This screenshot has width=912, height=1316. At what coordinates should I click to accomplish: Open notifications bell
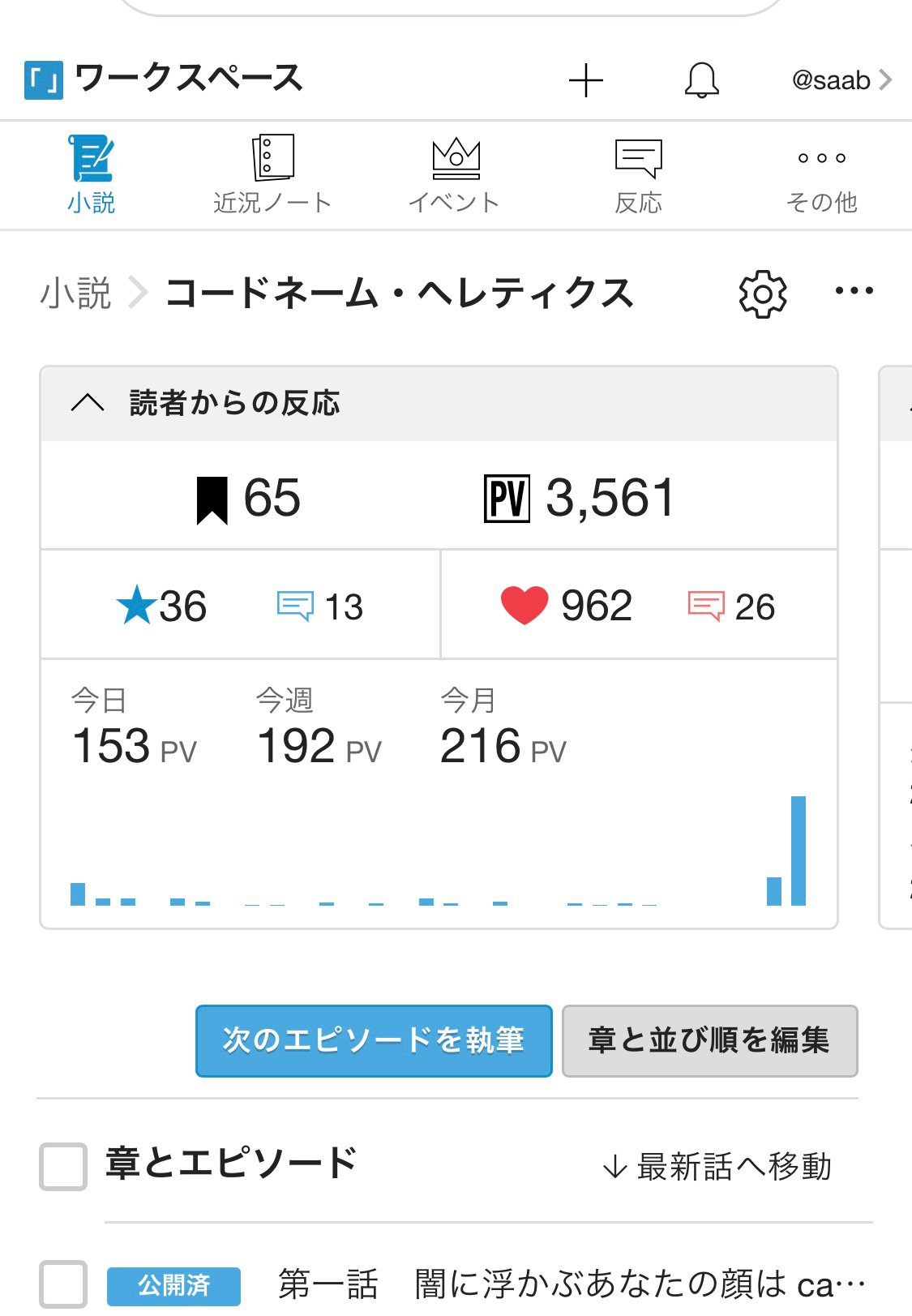(x=701, y=80)
